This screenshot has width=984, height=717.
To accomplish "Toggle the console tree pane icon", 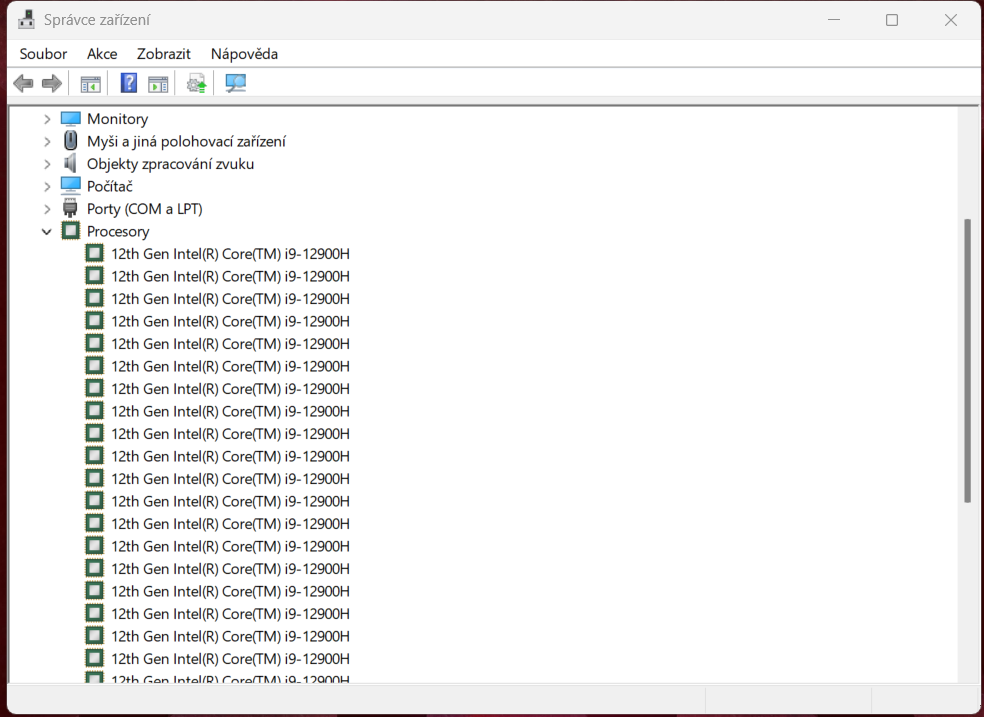I will (x=91, y=84).
